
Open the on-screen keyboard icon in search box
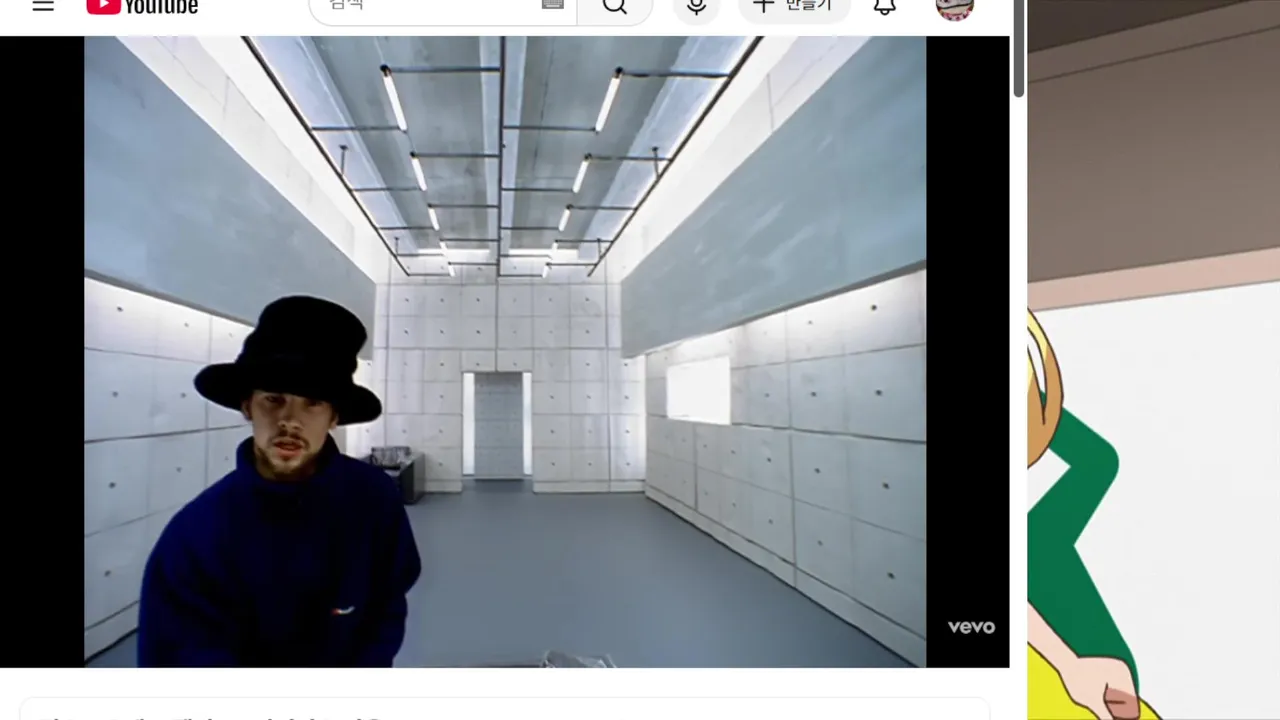click(x=553, y=5)
